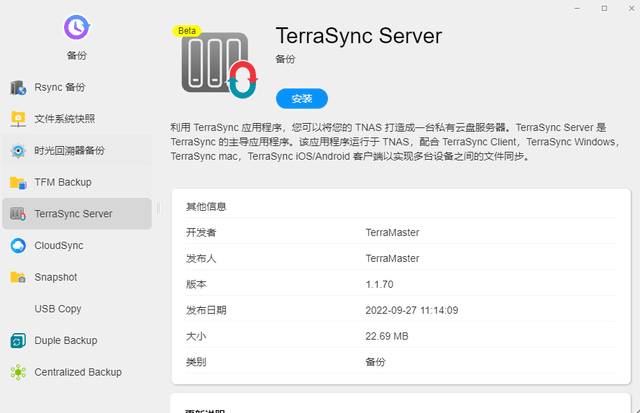Click the 时光回溯器备份 icon

click(x=18, y=151)
